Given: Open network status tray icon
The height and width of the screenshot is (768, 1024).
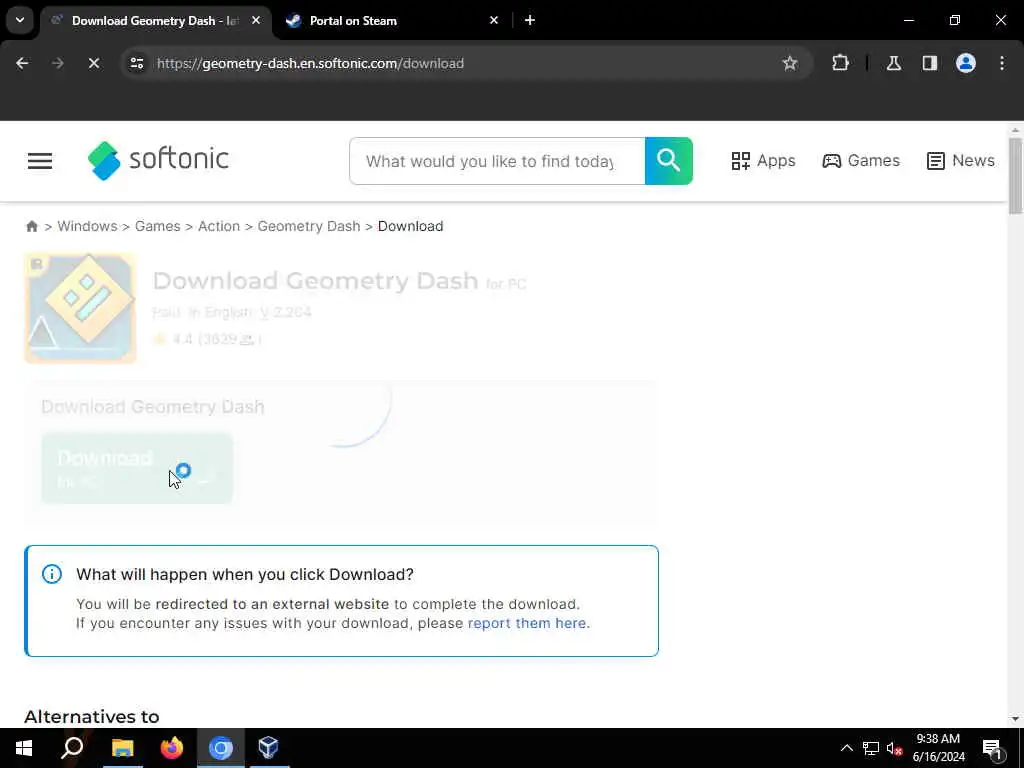Looking at the screenshot, I should point(871,748).
